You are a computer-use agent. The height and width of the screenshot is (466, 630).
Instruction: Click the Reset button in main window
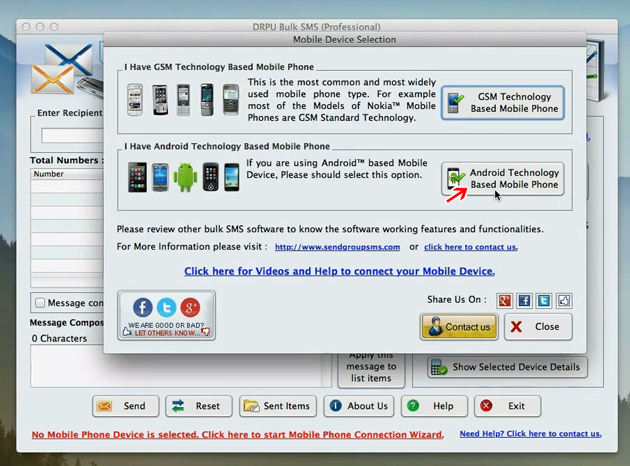[x=199, y=406]
